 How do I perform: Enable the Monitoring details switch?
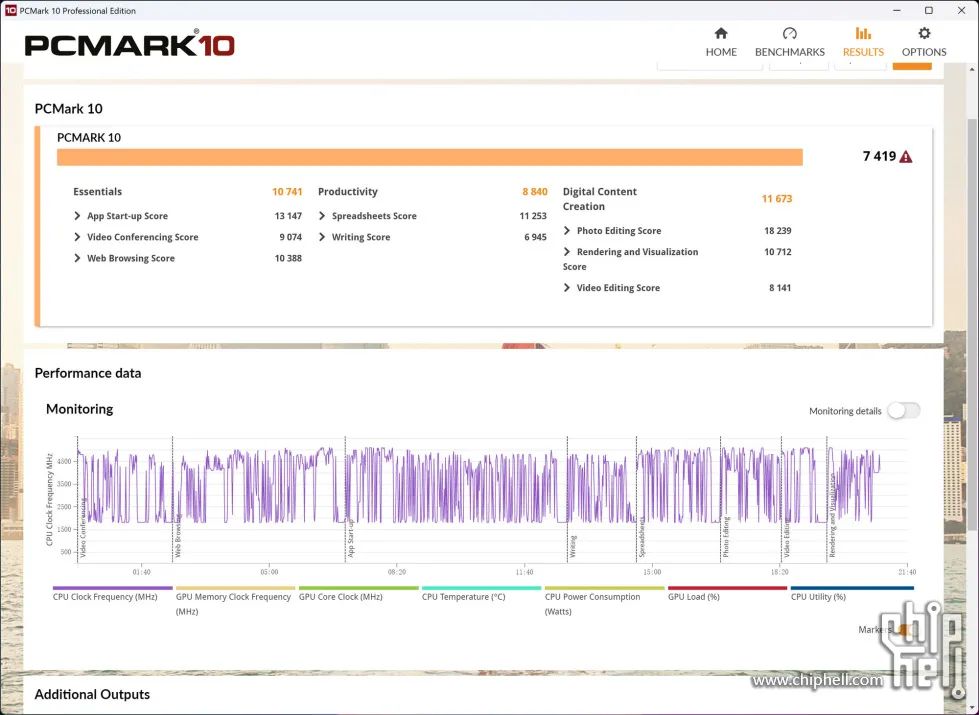903,411
